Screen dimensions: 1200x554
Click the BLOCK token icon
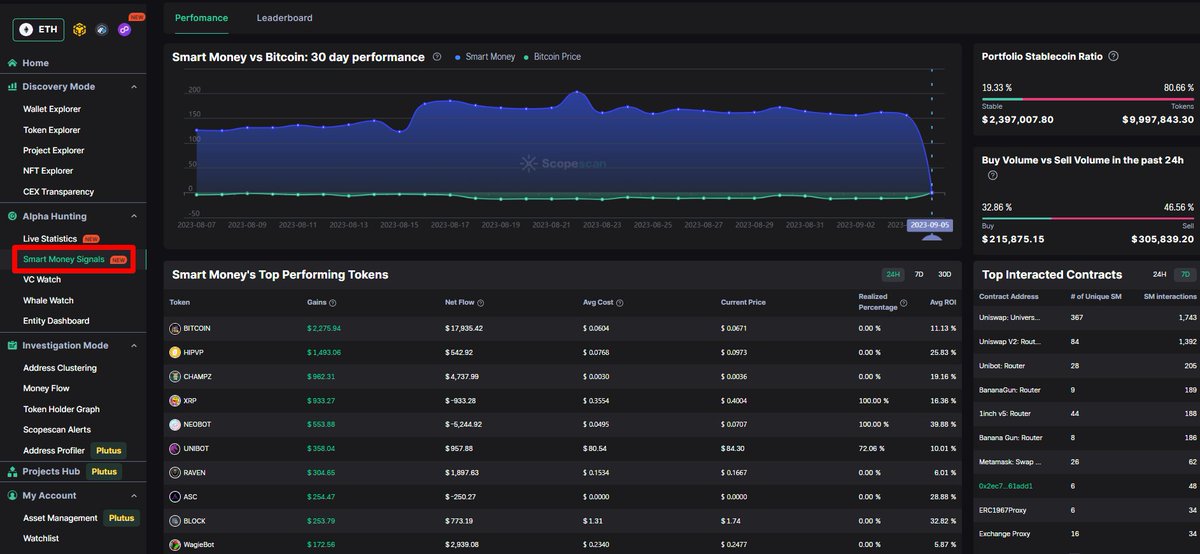click(x=175, y=521)
